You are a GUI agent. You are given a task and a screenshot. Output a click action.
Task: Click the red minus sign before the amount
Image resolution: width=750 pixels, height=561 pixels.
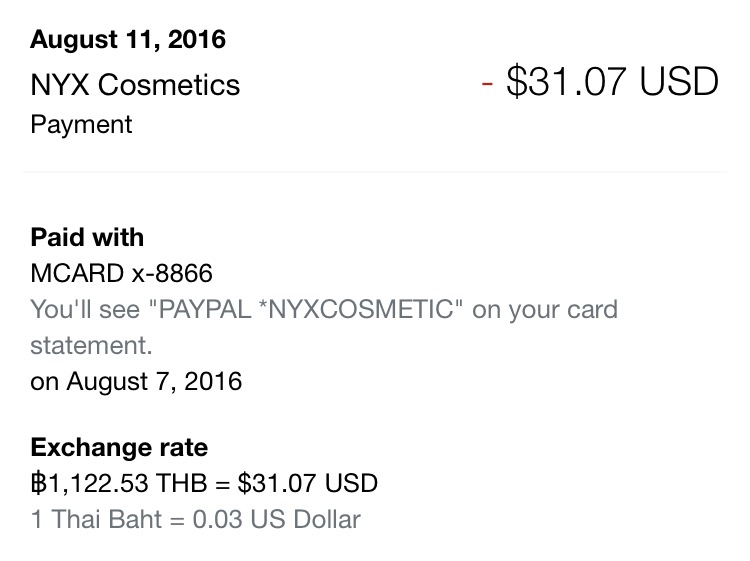pyautogui.click(x=487, y=82)
